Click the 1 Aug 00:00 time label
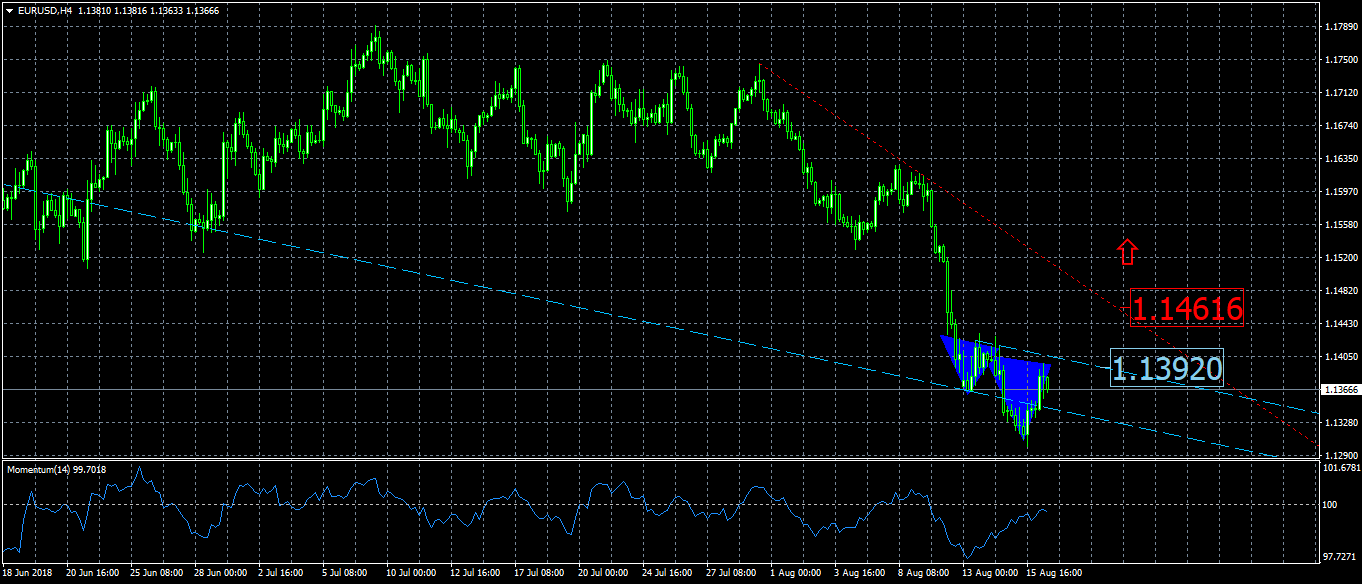 [797, 574]
